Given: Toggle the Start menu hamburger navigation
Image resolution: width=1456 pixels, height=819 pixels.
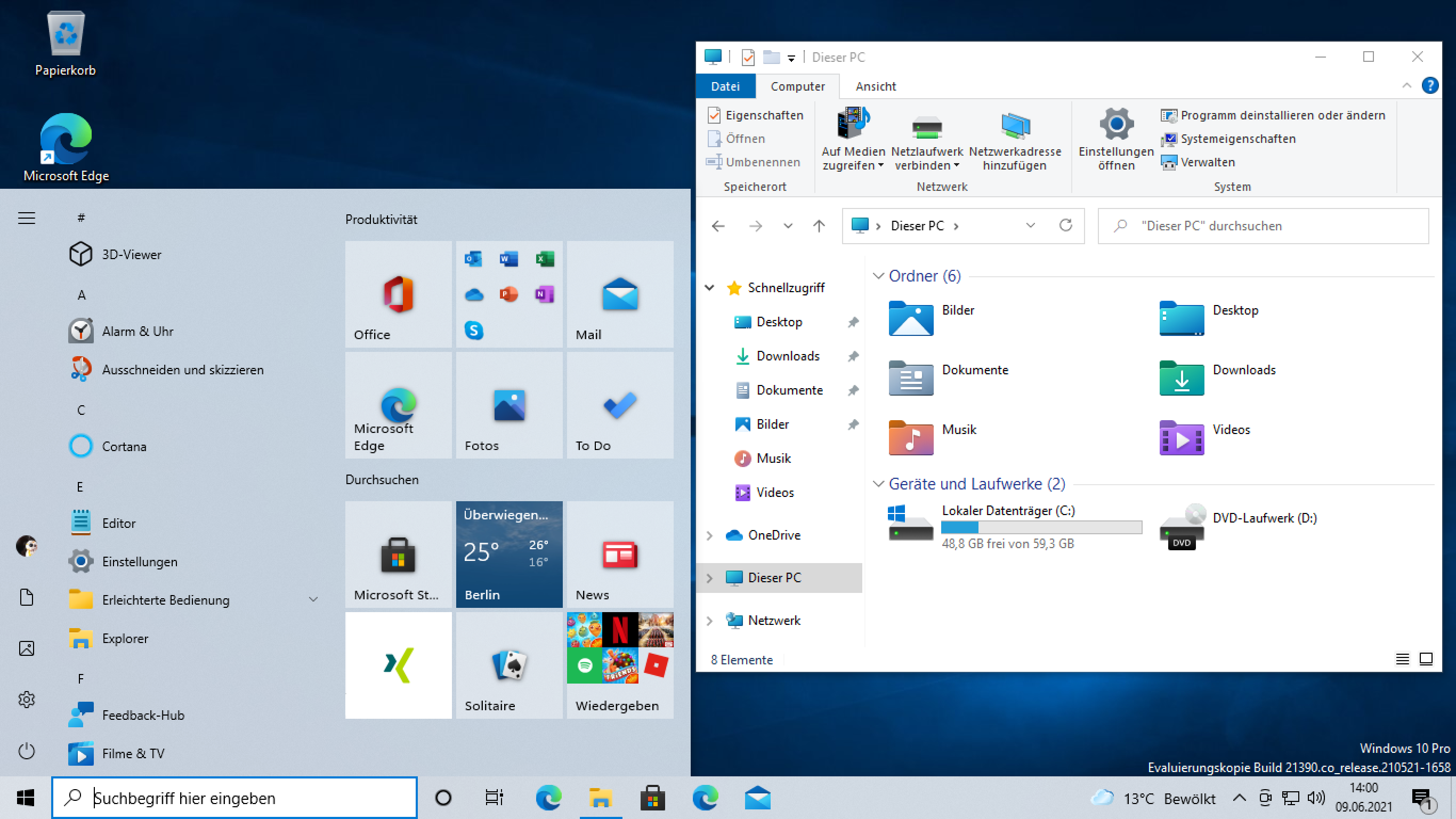Looking at the screenshot, I should click(x=27, y=218).
